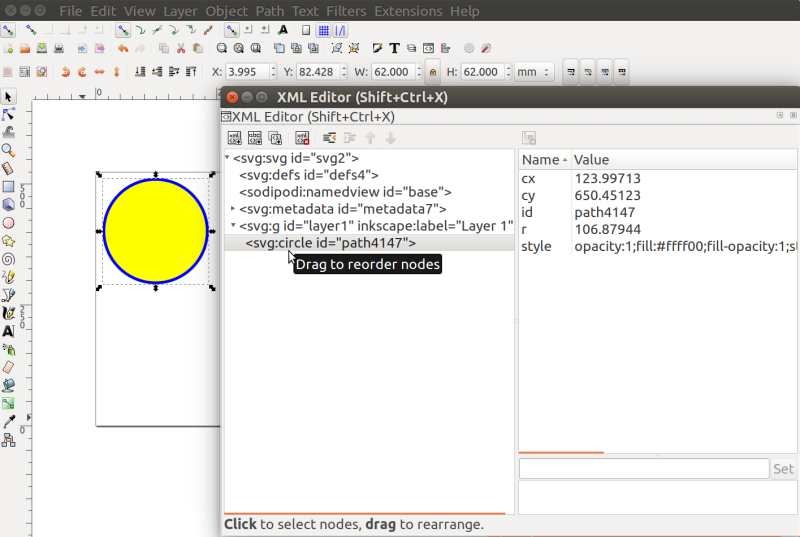800x537 pixels.
Task: Toggle the enable snapping button
Action: [8, 30]
